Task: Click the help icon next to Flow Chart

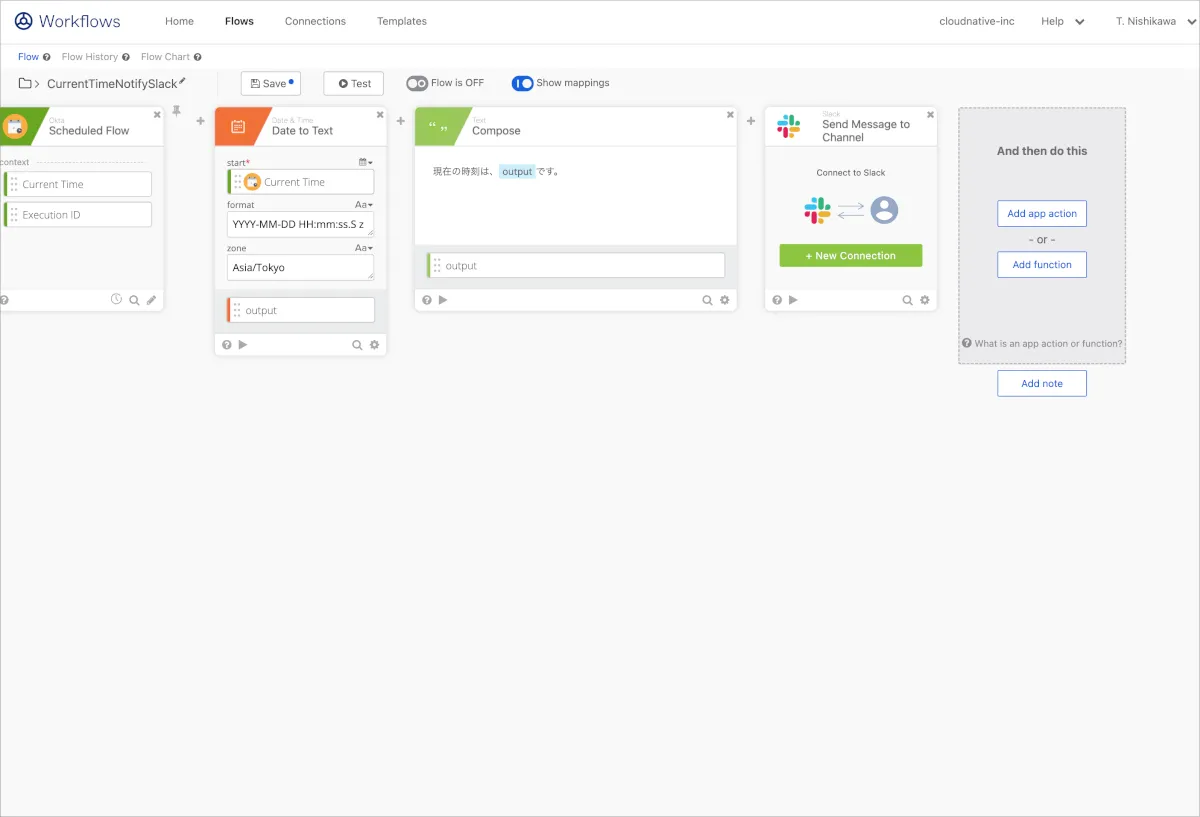Action: 198,57
